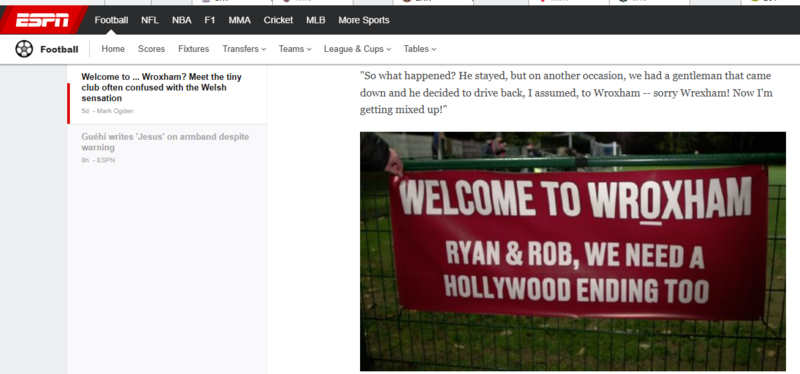Go to football Home page
Image resolution: width=800 pixels, height=374 pixels.
pyautogui.click(x=113, y=49)
